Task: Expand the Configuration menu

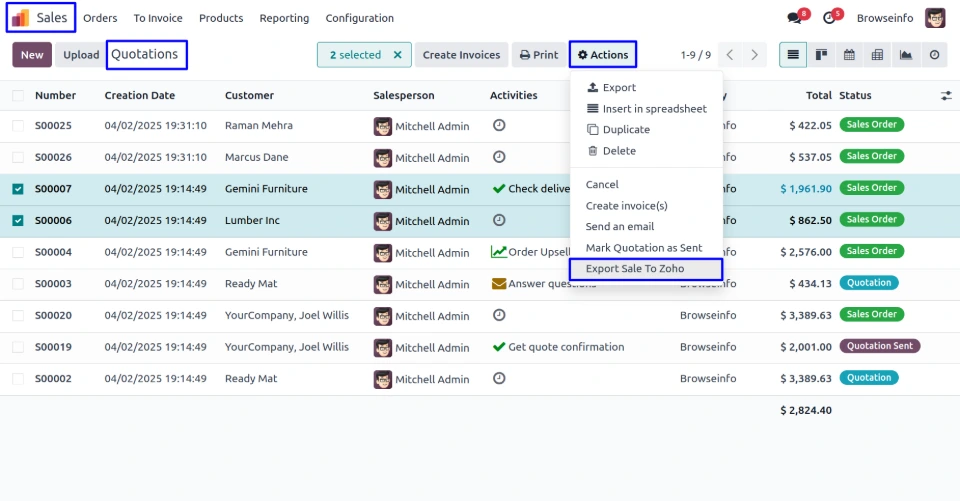Action: [359, 18]
